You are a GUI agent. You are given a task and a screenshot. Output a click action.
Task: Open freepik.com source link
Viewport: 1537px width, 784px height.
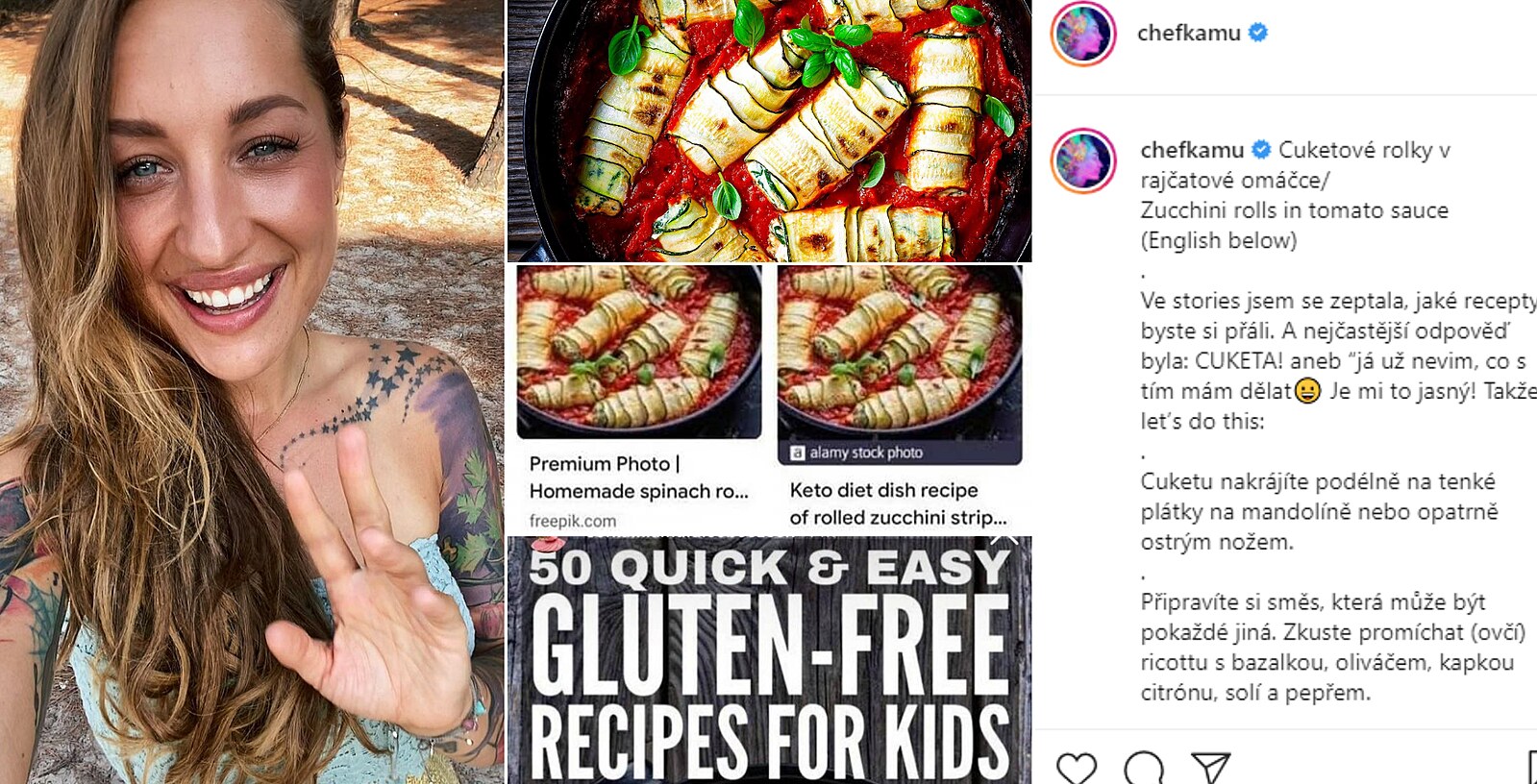point(572,521)
